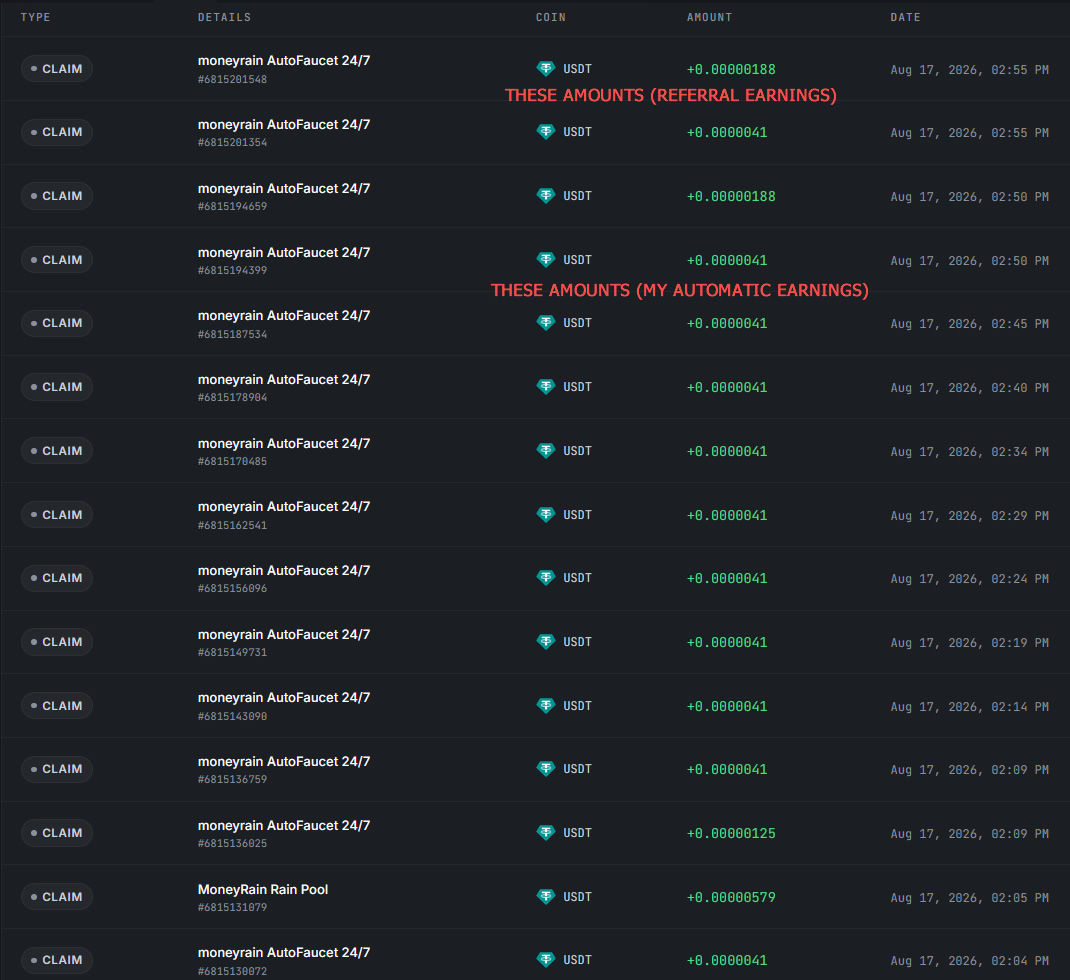Click the +0.0000041 amount for transaction #6815187534
This screenshot has width=1070, height=980.
point(727,323)
